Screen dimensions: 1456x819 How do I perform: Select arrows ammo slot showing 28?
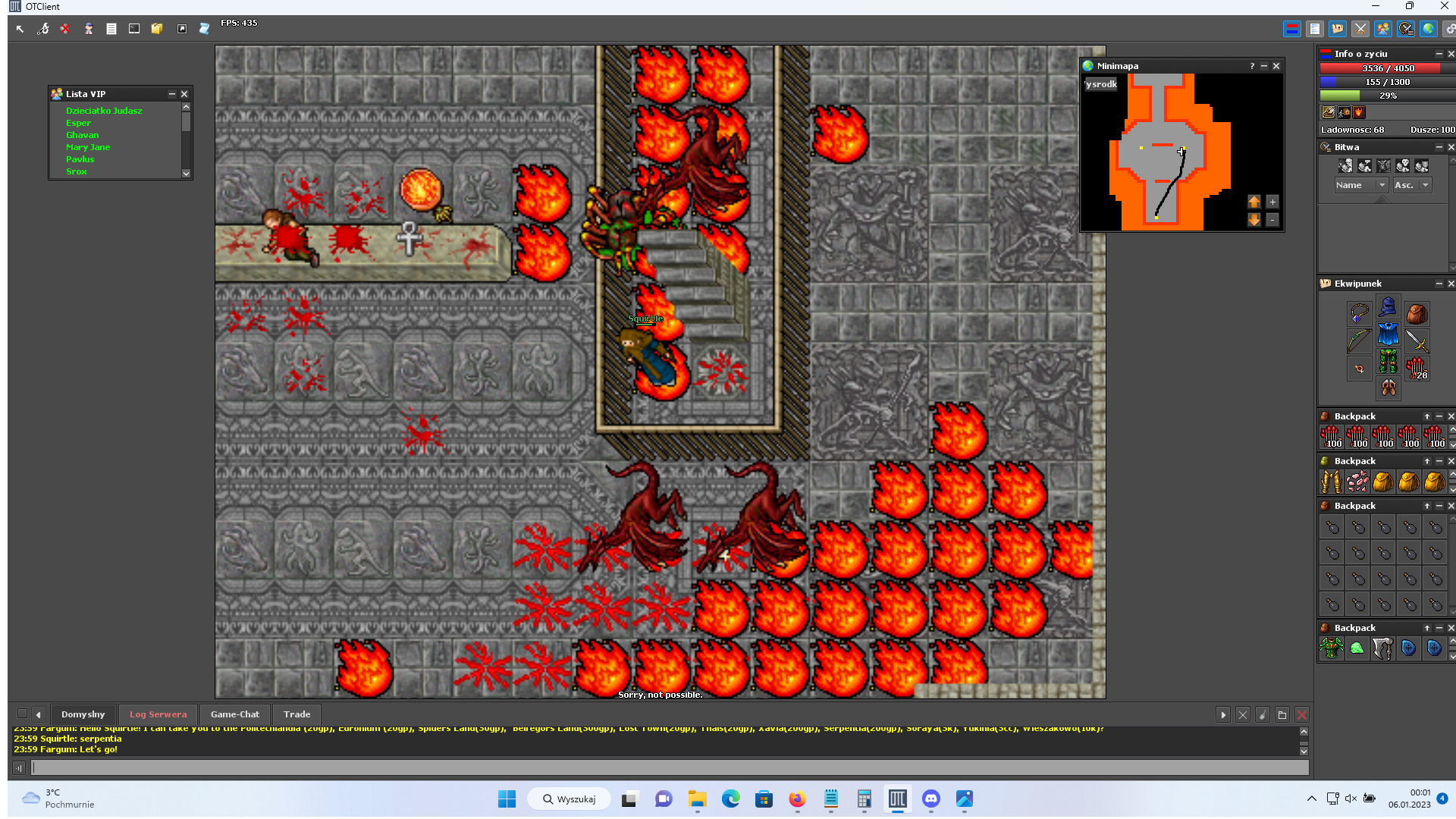tap(1417, 368)
